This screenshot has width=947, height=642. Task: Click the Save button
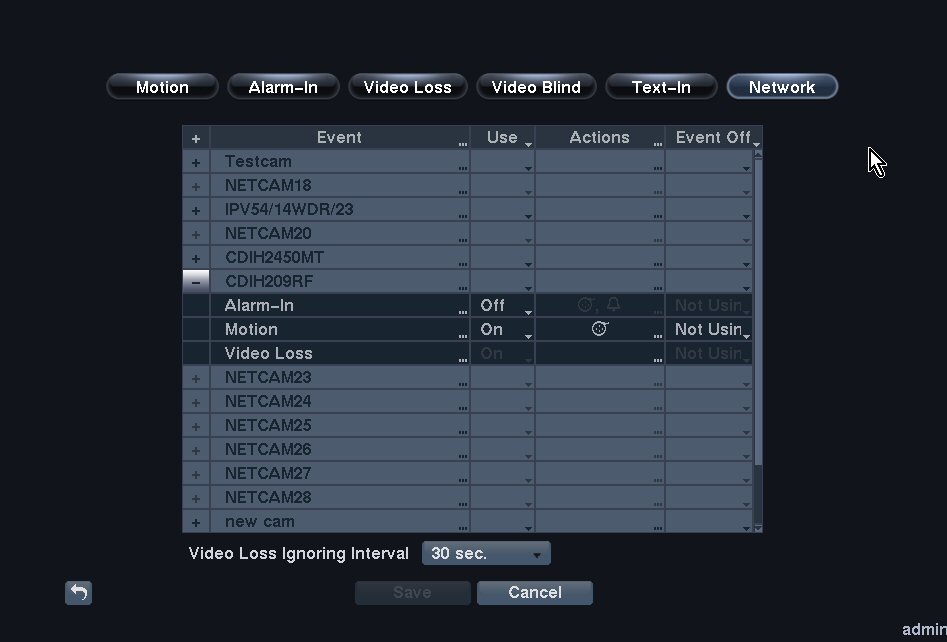click(x=413, y=592)
